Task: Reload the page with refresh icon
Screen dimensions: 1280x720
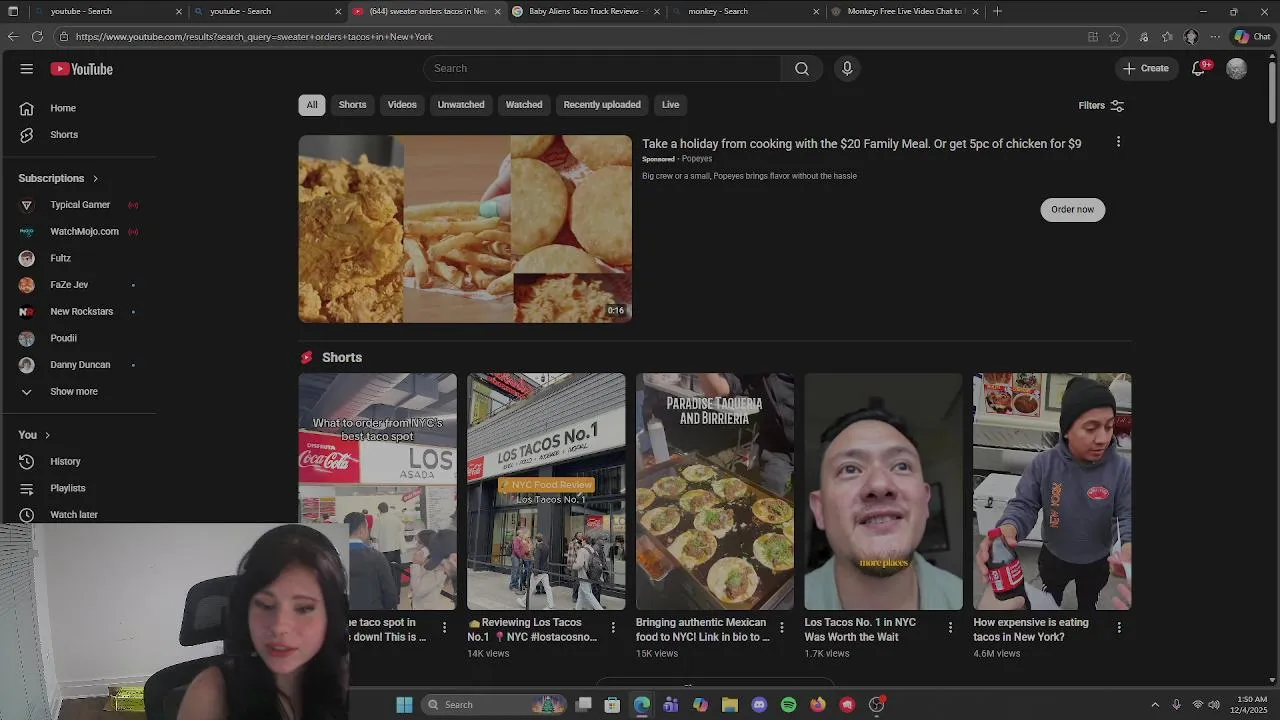Action: pos(37,37)
